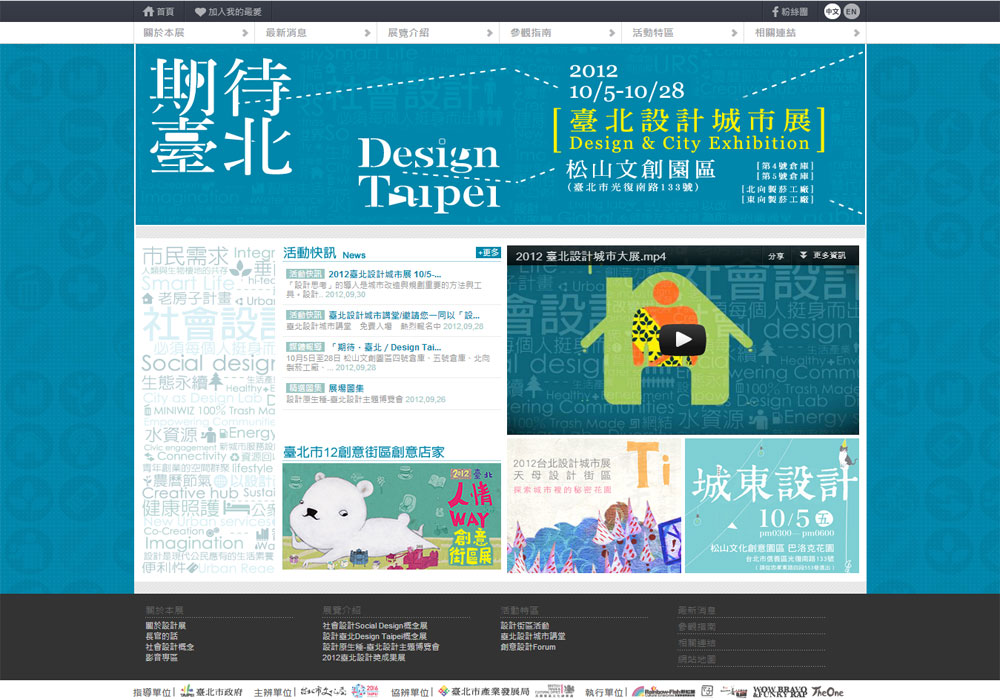Open footer link 設計原生種-臺北設計主題博覽會
Image resolution: width=1000 pixels, height=700 pixels.
click(x=381, y=646)
